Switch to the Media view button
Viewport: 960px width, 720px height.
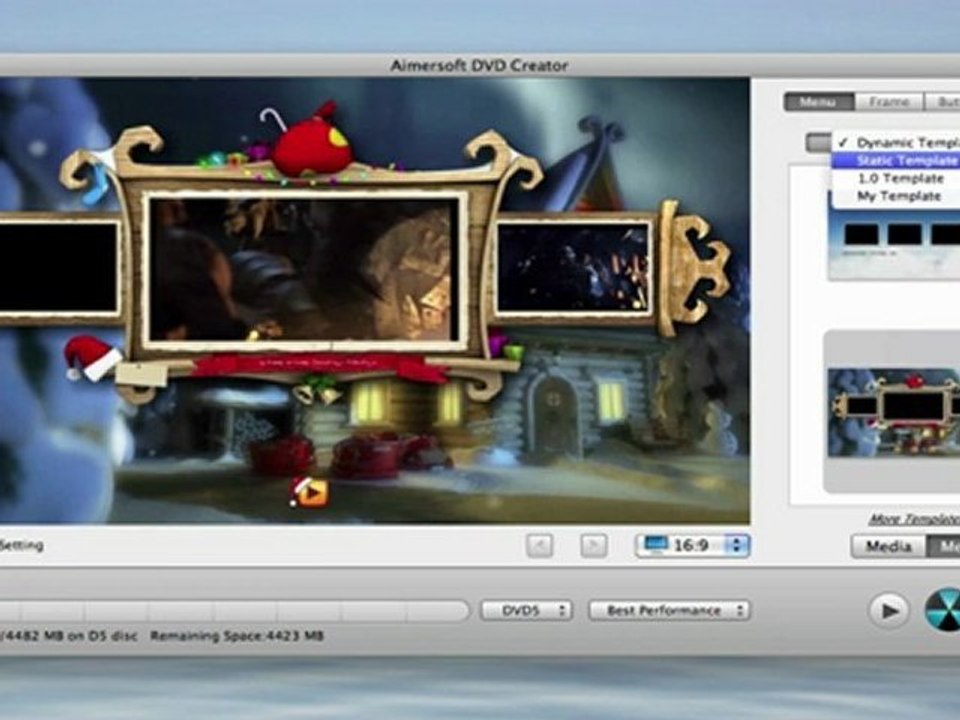[x=888, y=546]
